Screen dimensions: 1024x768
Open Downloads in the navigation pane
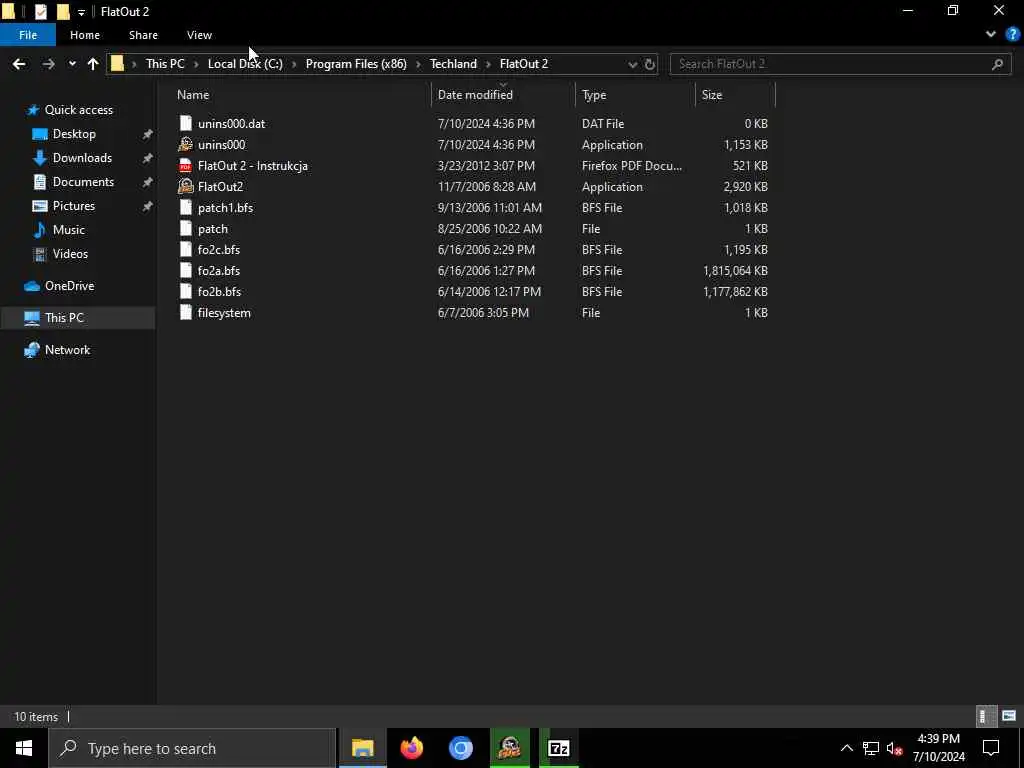(x=82, y=158)
